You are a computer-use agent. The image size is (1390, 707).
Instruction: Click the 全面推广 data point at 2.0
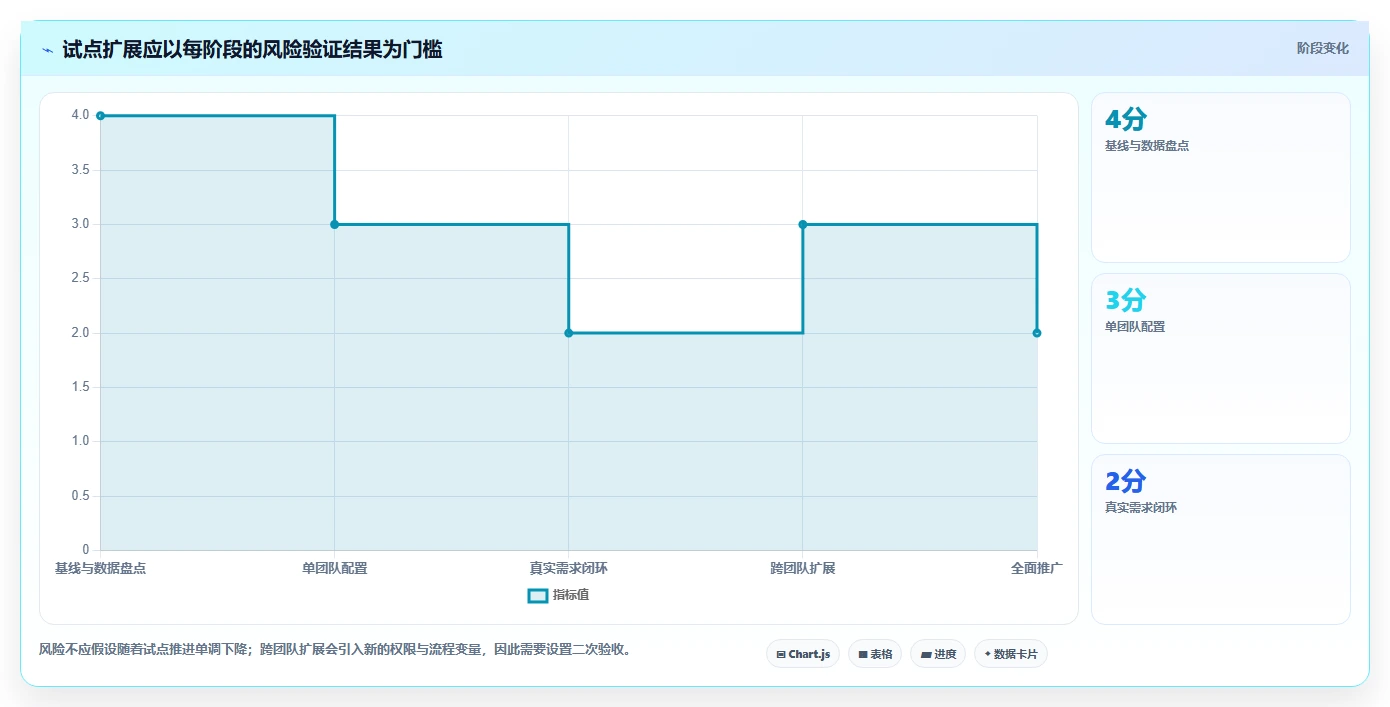pyautogui.click(x=1037, y=333)
